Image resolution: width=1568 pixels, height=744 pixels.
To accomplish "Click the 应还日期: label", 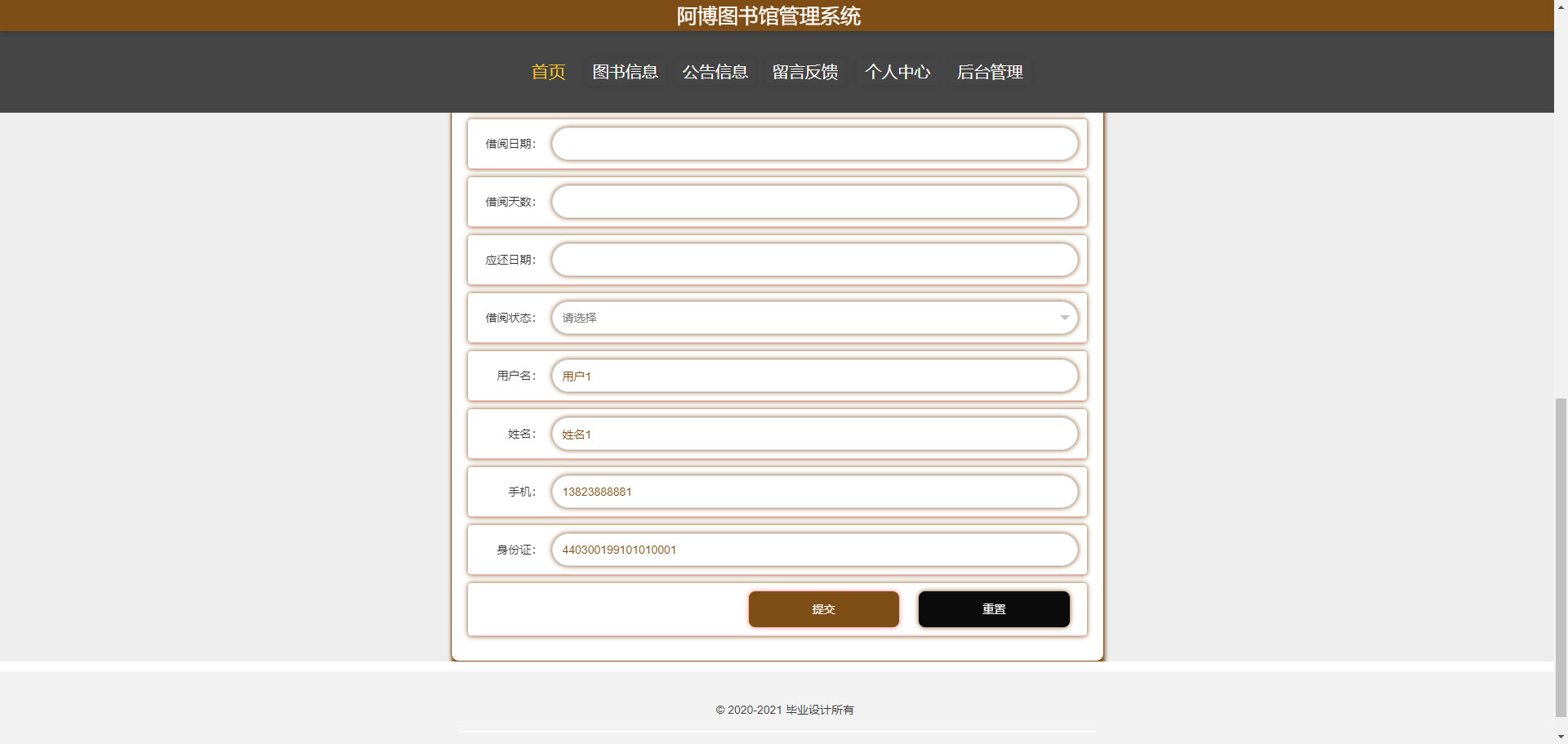I will [x=510, y=260].
